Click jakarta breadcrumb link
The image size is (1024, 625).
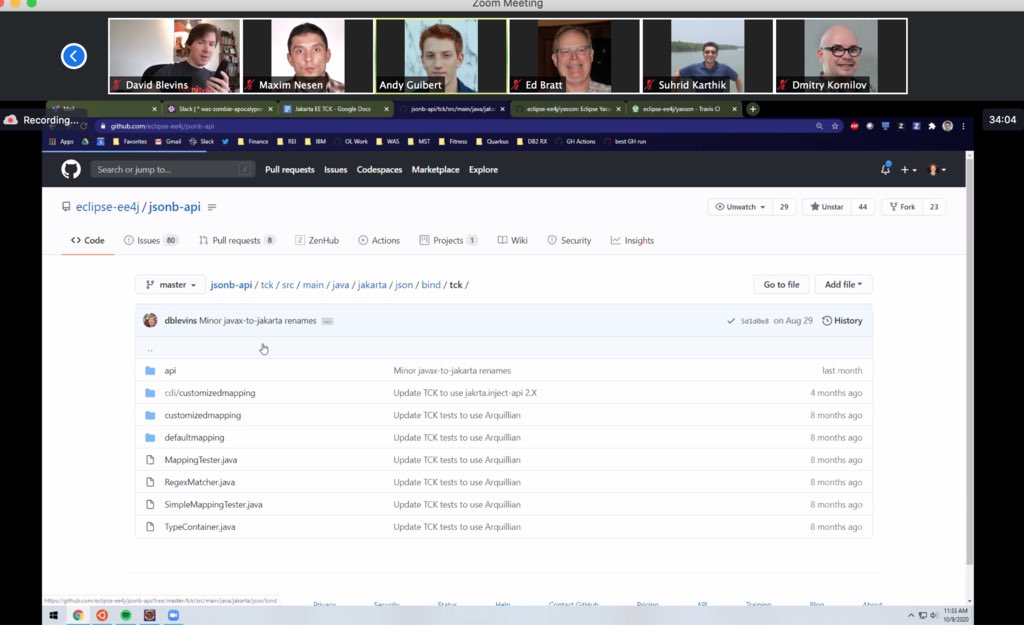pyautogui.click(x=372, y=285)
